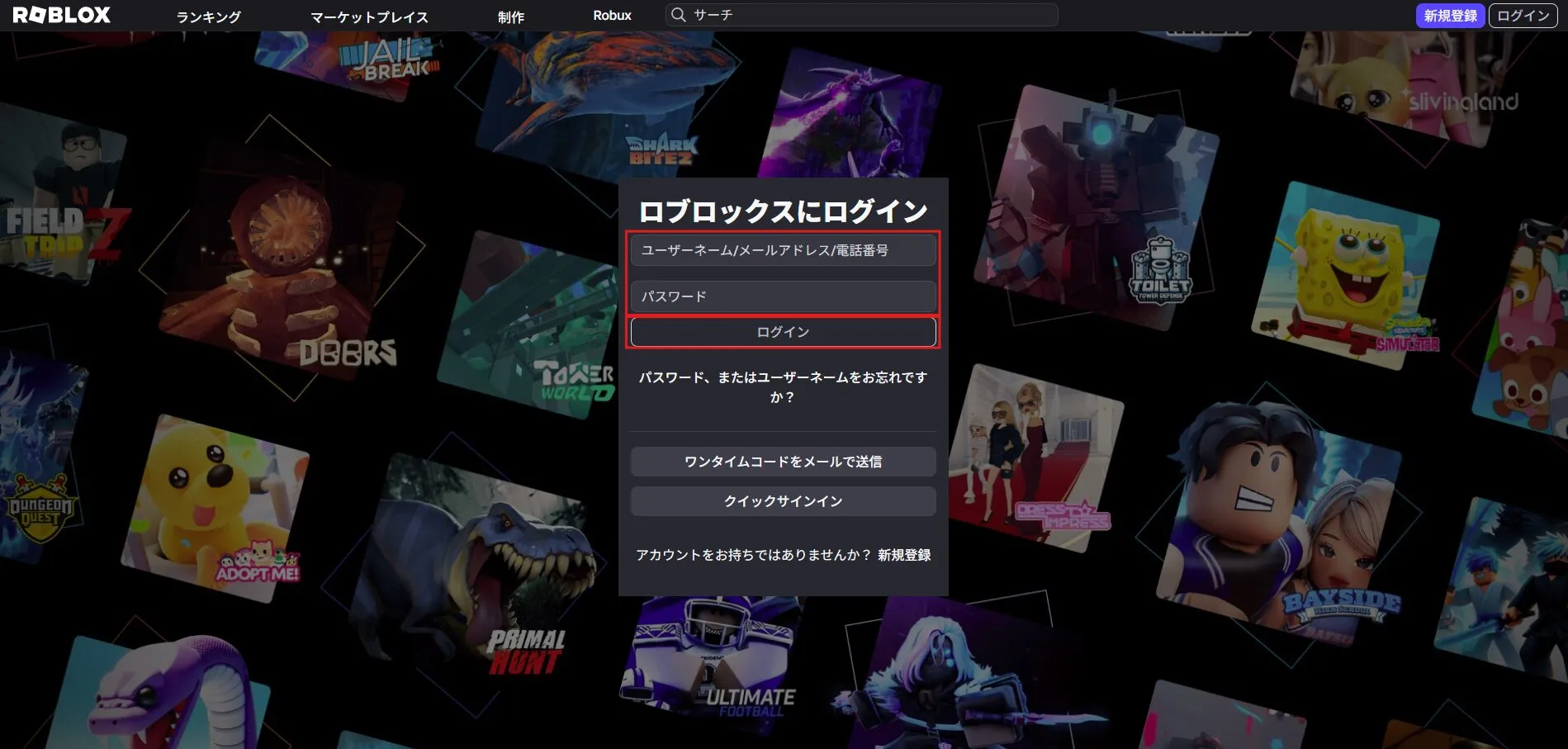This screenshot has width=1568, height=749.
Task: Select the Adopt Me! thumbnail
Action: tap(216, 508)
